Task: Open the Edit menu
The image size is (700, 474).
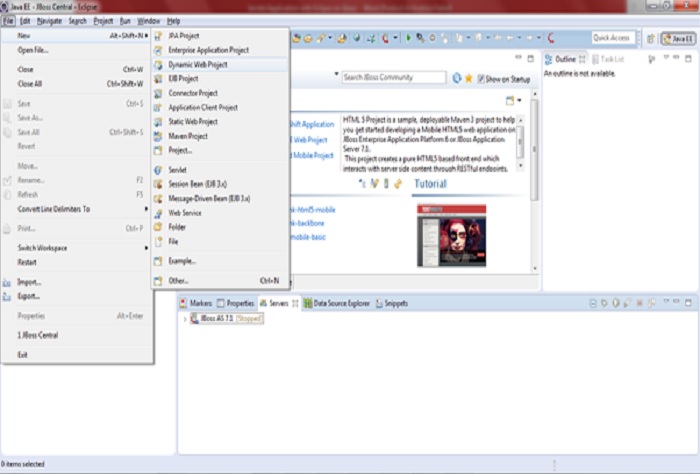Action: click(25, 21)
